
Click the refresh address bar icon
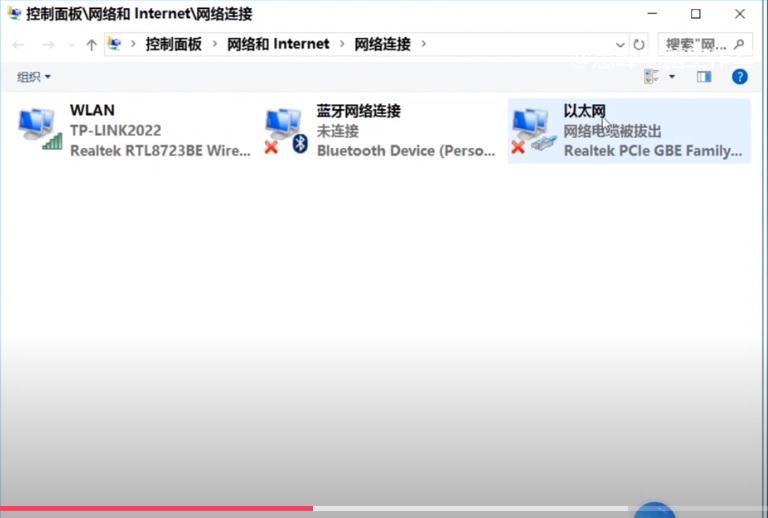tap(639, 45)
